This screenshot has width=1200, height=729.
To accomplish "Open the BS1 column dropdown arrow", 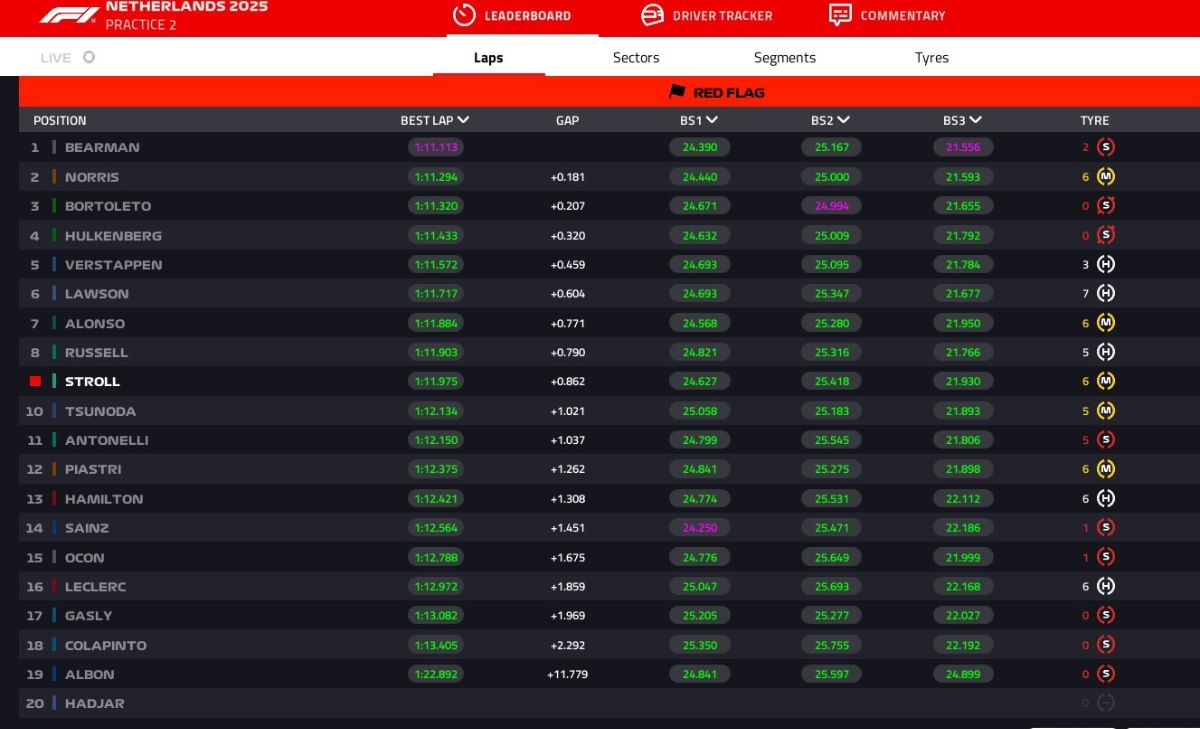I will tap(712, 120).
